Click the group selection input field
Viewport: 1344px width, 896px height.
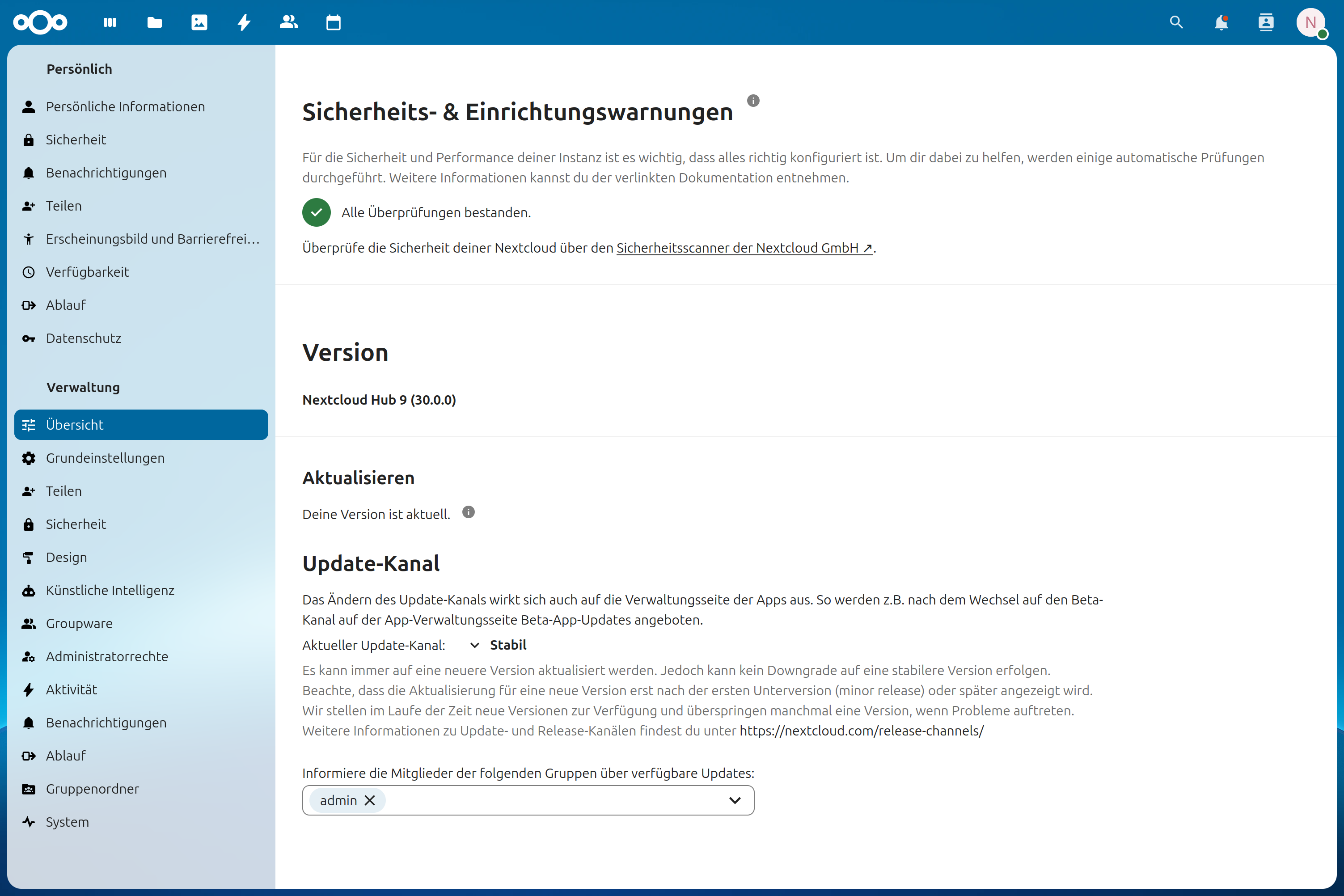tap(528, 800)
